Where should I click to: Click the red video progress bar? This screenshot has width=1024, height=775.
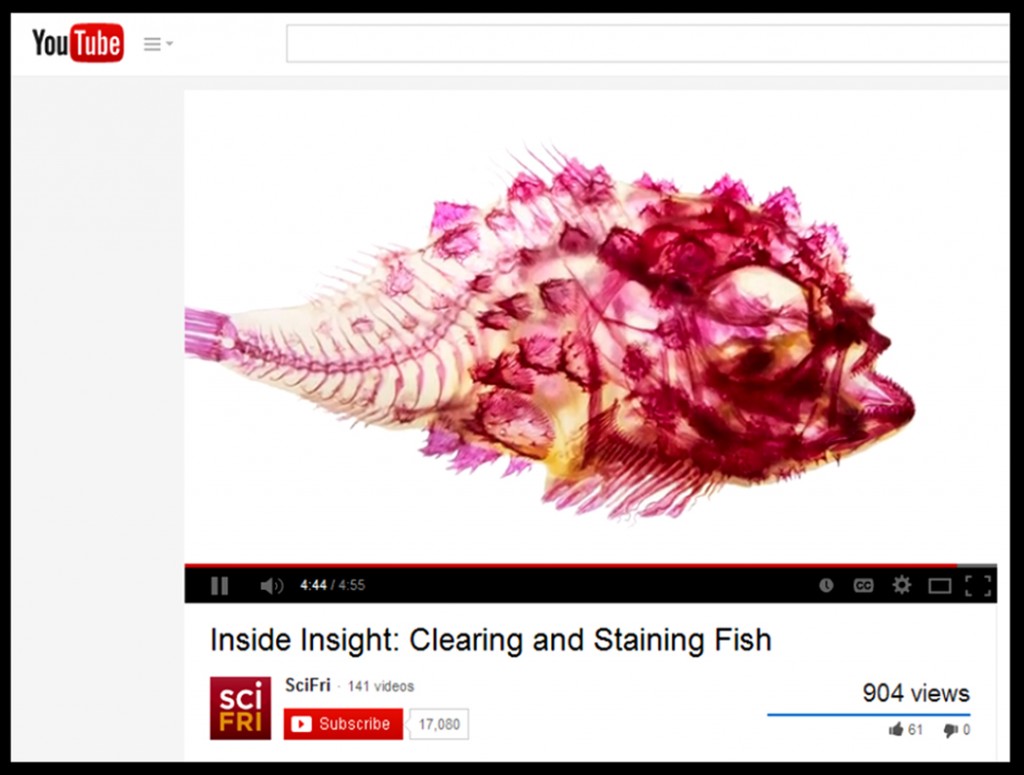tap(571, 565)
